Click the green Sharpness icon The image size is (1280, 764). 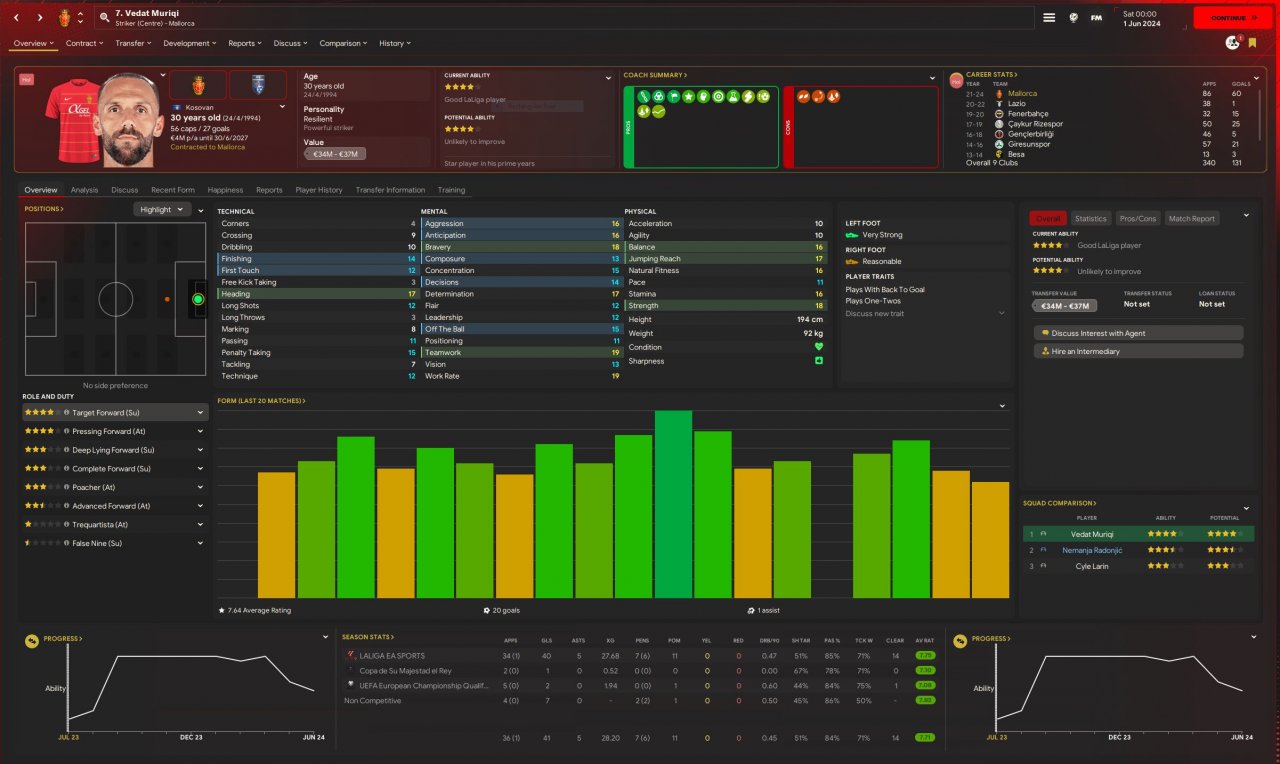coord(819,361)
